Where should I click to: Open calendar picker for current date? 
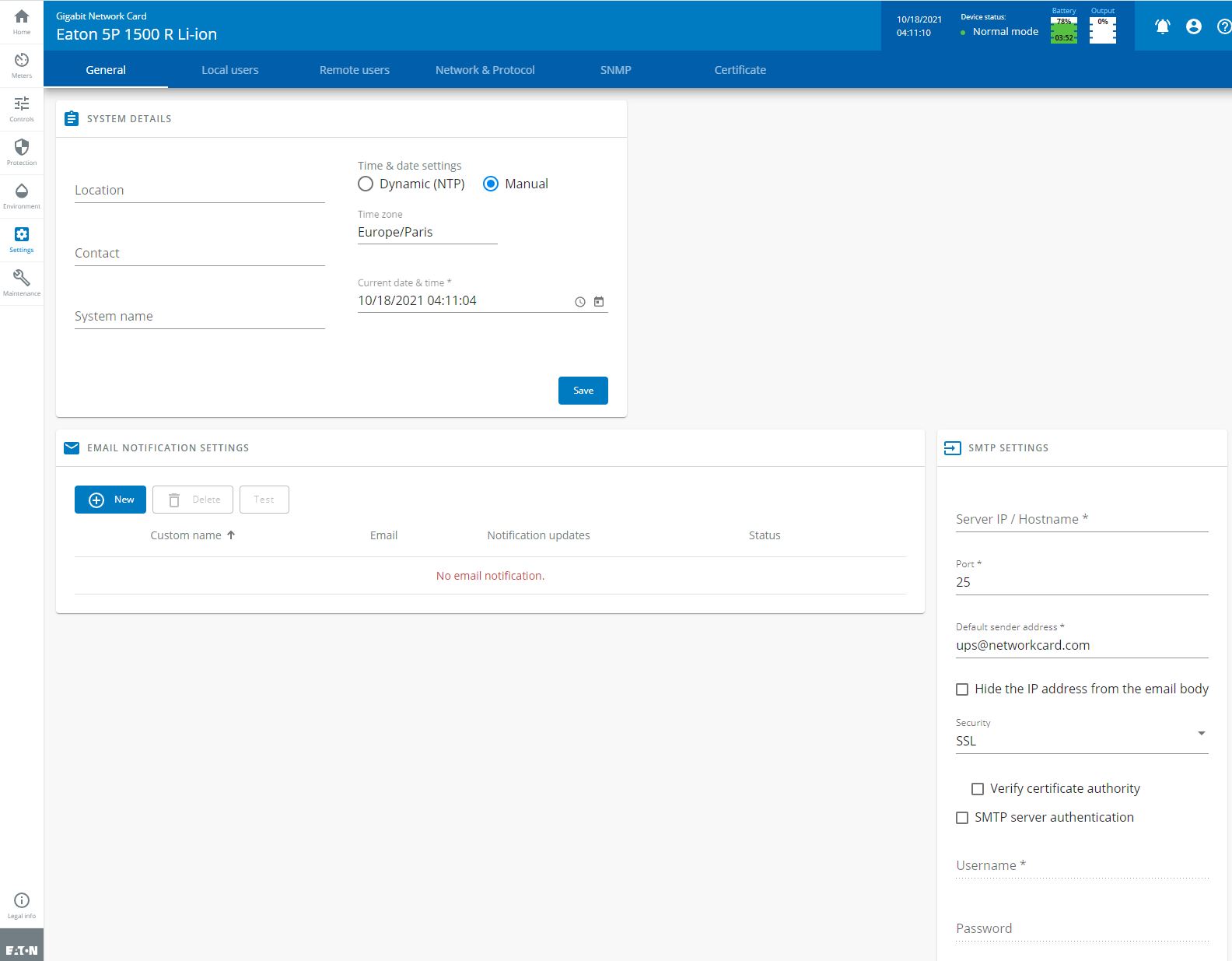point(599,302)
